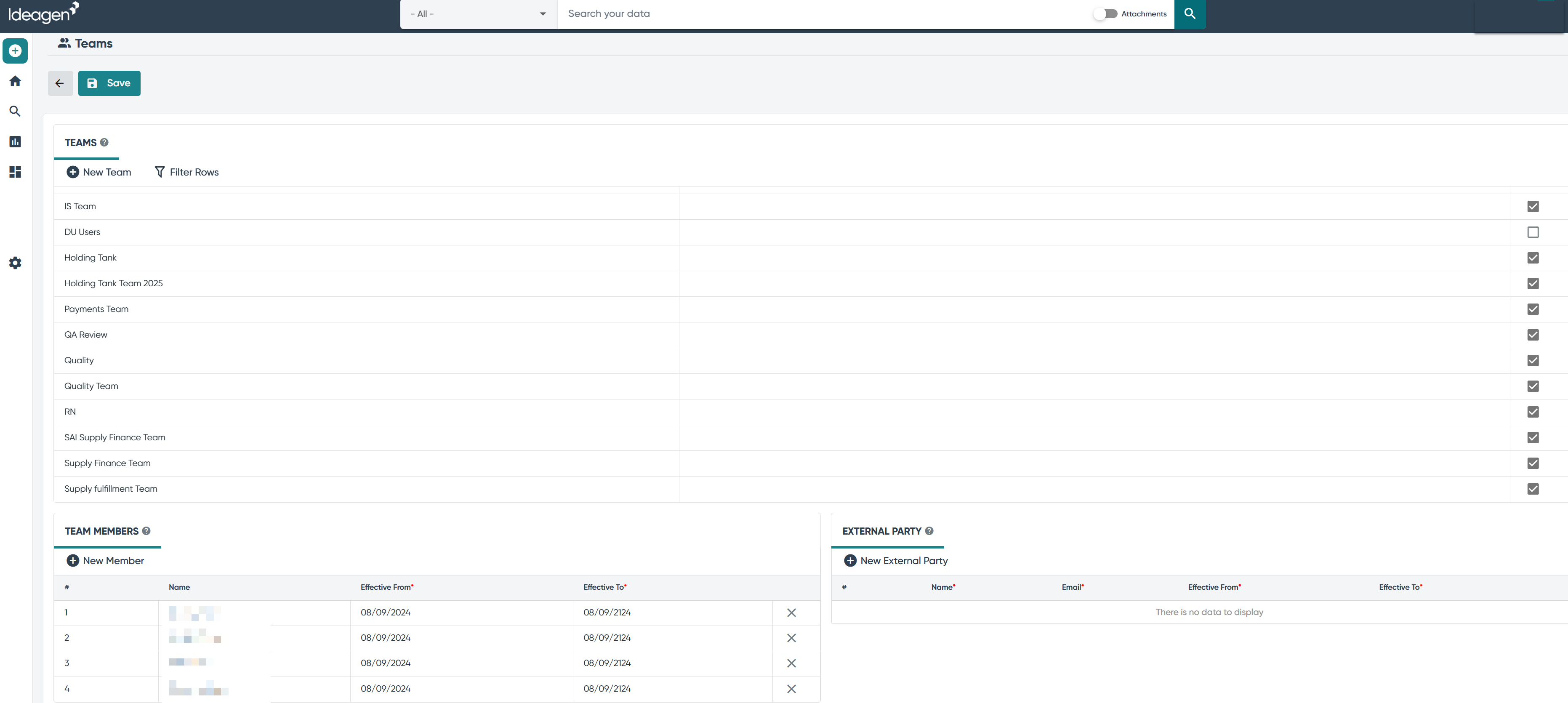Open the reports bar chart icon
The image size is (1568, 703).
click(15, 142)
